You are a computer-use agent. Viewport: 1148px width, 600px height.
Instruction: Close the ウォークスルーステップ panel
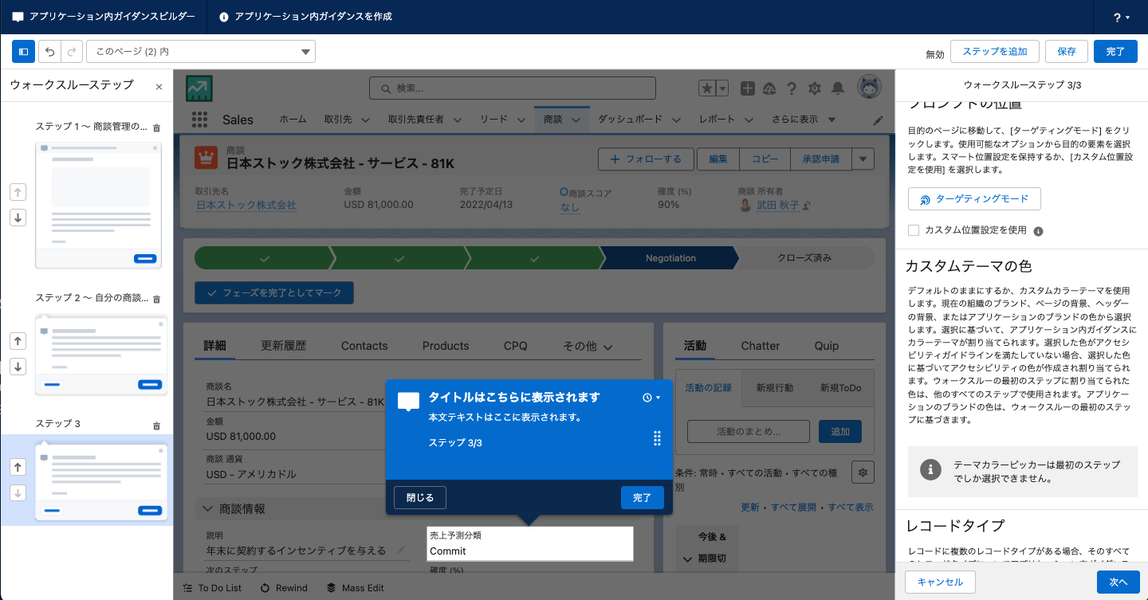point(159,86)
